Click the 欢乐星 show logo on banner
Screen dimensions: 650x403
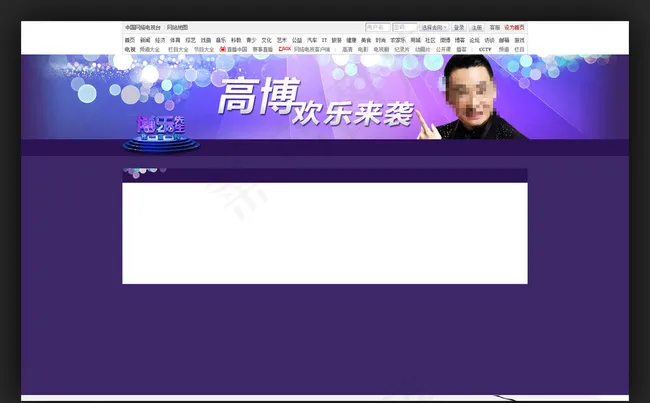160,131
